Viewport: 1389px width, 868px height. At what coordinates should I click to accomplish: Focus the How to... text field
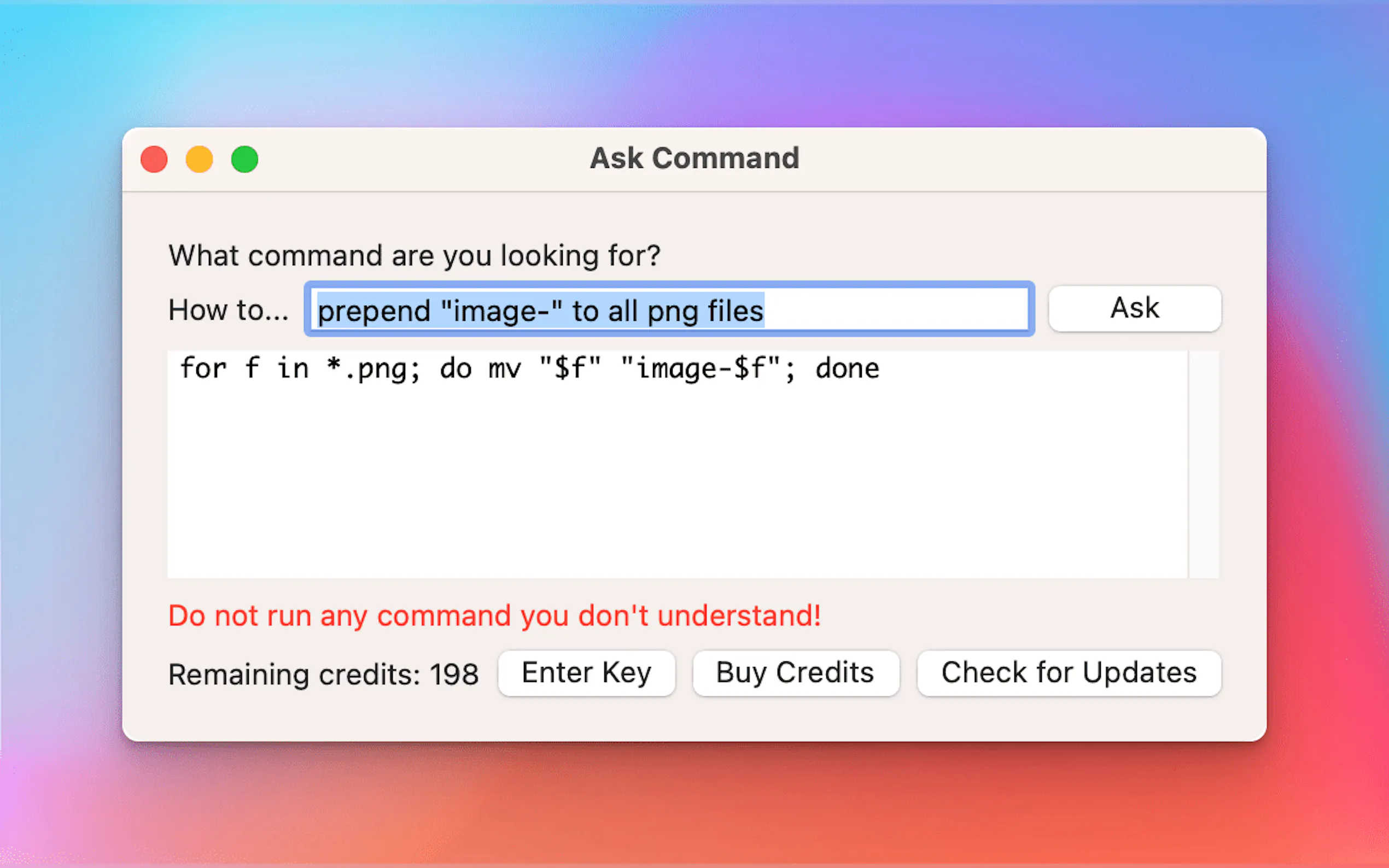(x=669, y=309)
